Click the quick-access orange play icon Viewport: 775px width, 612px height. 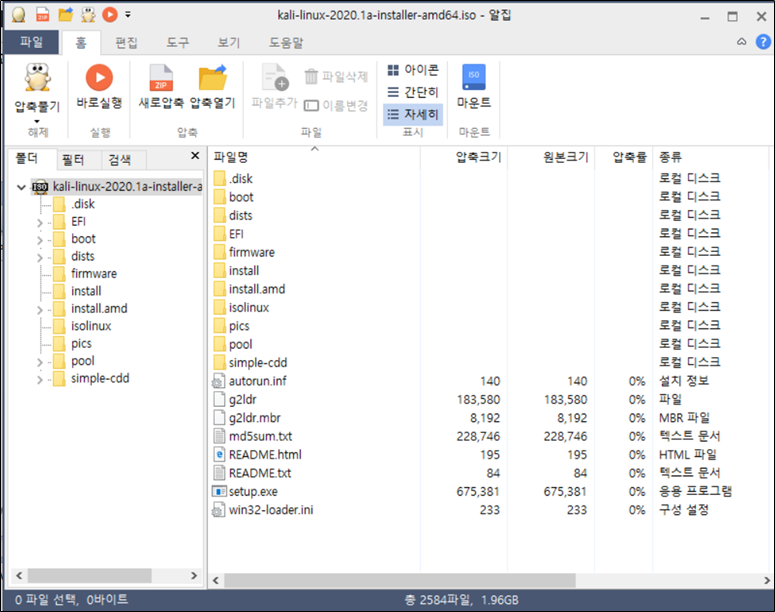point(110,14)
